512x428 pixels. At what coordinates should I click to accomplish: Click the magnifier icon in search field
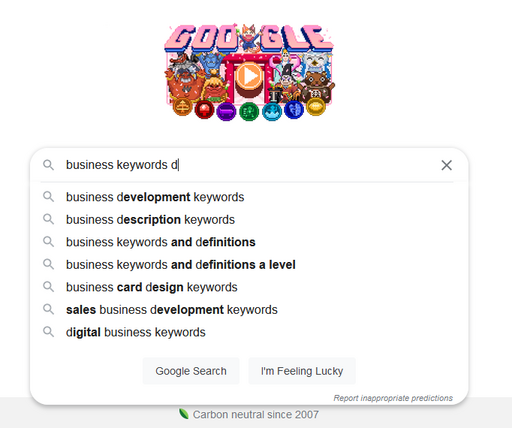(x=49, y=165)
